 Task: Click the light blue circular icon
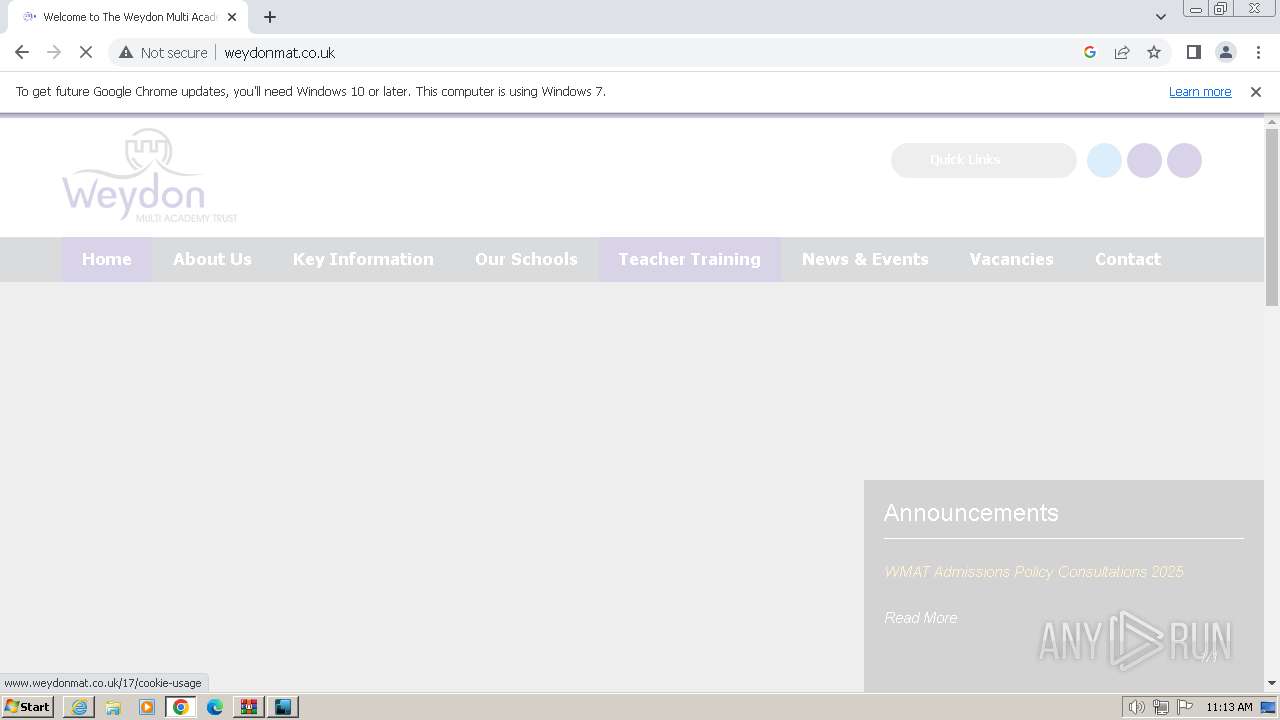(x=1104, y=160)
